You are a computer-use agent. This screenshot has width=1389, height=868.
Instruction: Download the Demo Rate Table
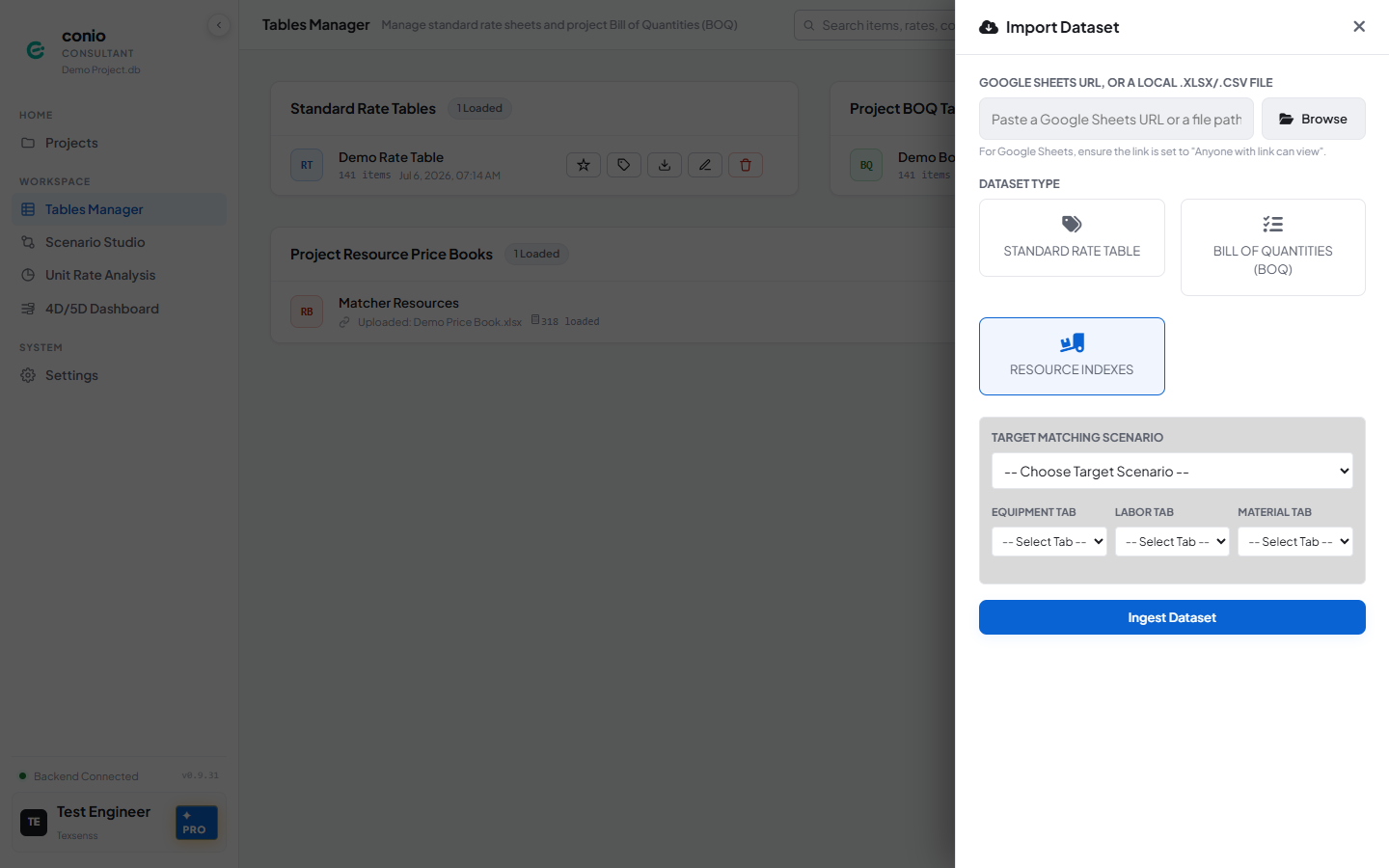point(665,165)
